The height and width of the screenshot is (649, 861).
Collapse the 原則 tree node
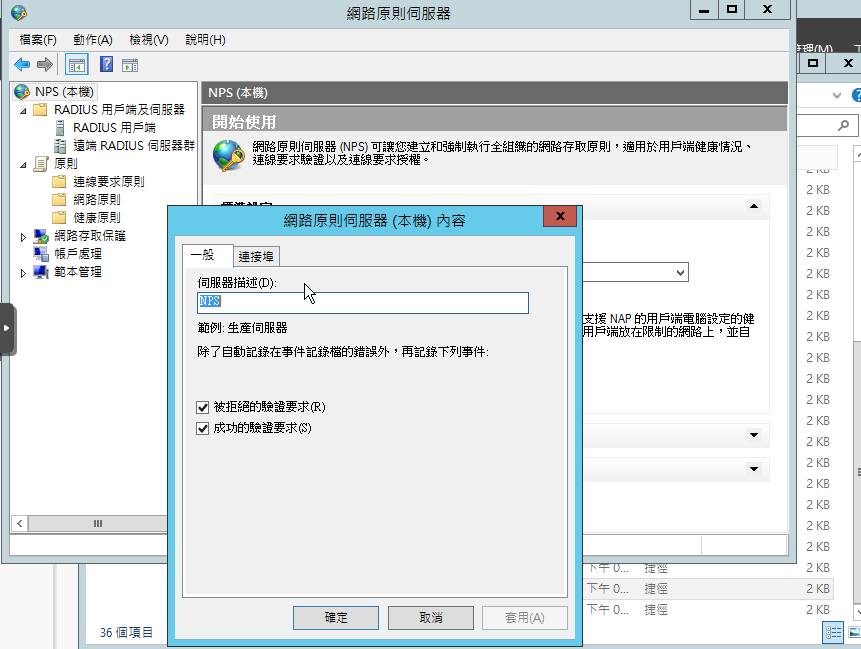tap(24, 164)
